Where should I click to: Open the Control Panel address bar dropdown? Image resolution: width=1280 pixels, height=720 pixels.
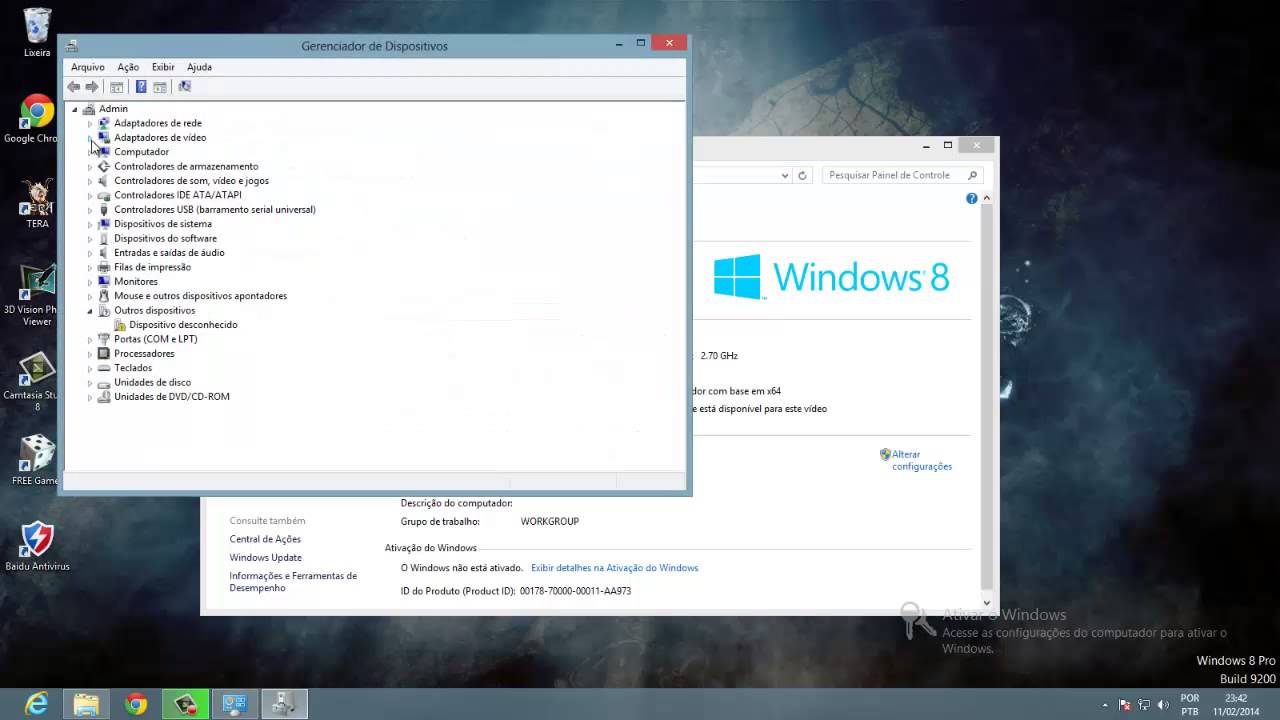(x=785, y=175)
